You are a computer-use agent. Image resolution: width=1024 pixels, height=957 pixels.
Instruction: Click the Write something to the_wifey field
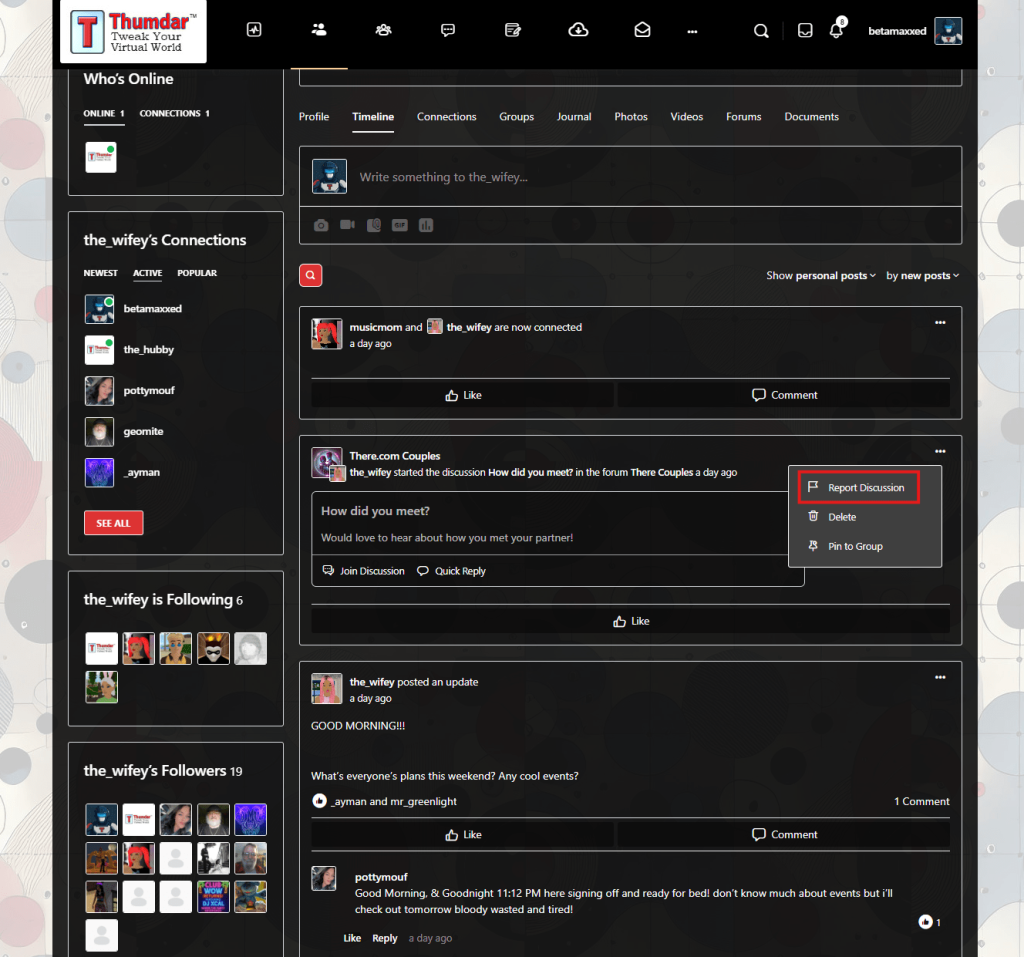tap(630, 176)
